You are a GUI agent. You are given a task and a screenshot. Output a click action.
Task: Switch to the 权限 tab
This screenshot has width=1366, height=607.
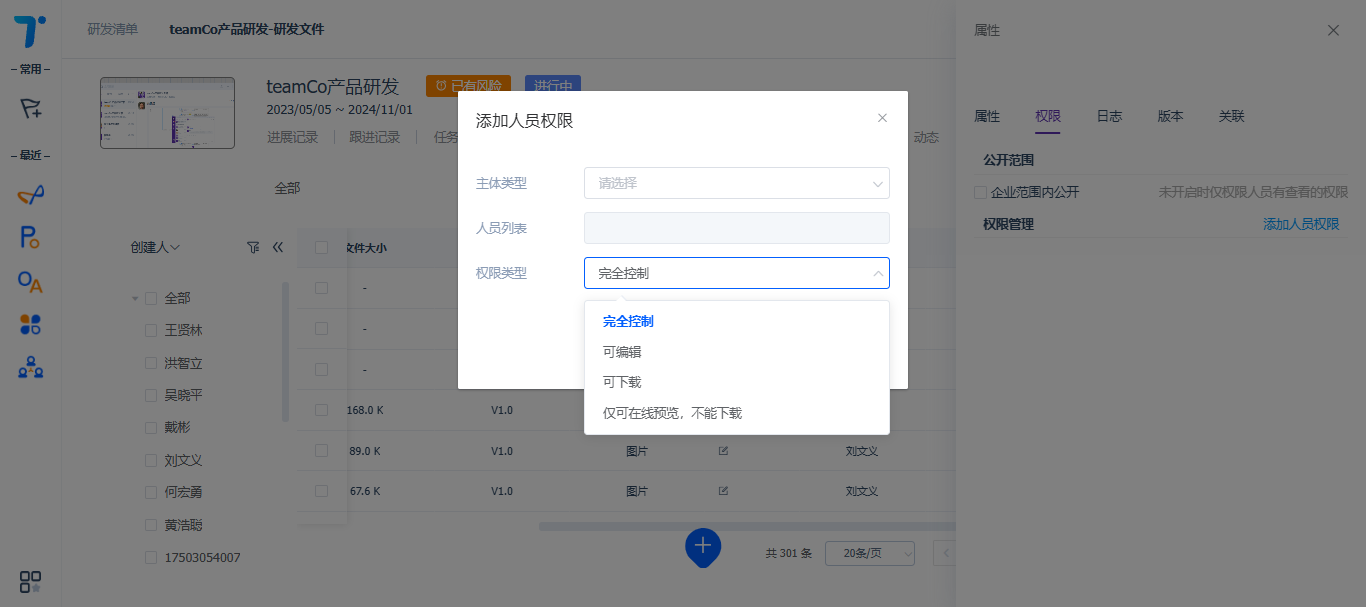click(1048, 116)
